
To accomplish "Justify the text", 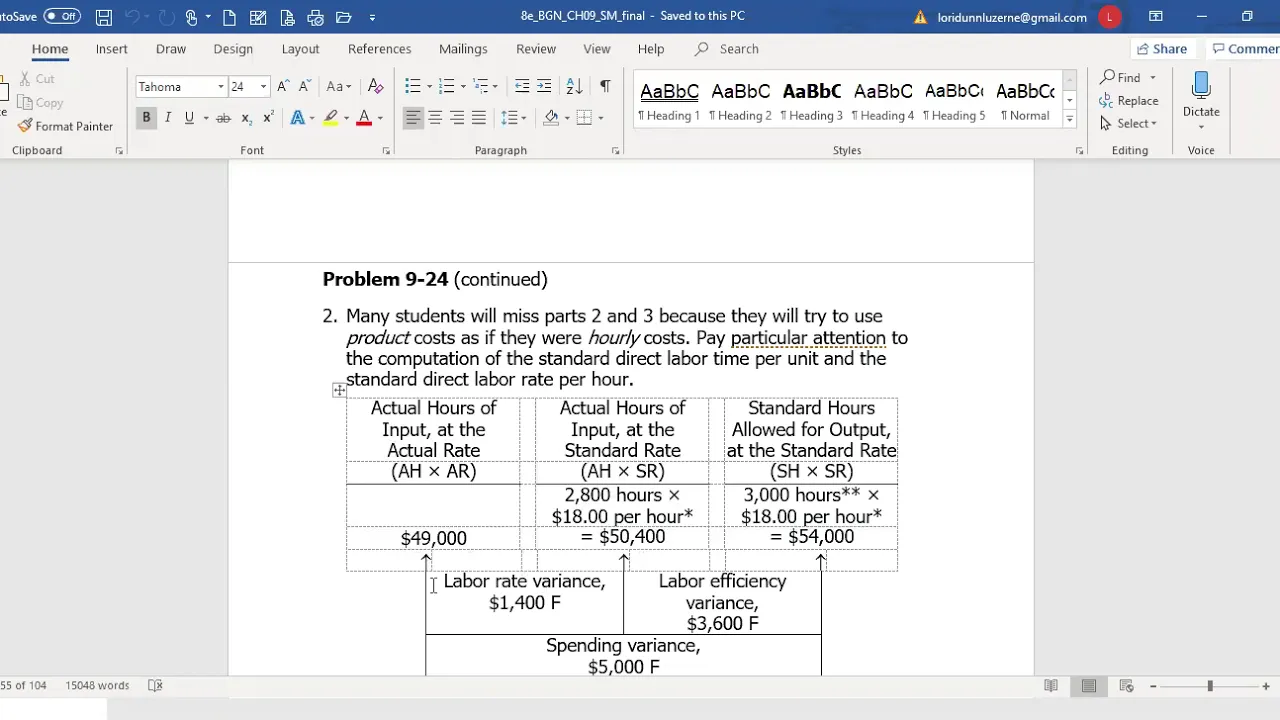I will (479, 118).
